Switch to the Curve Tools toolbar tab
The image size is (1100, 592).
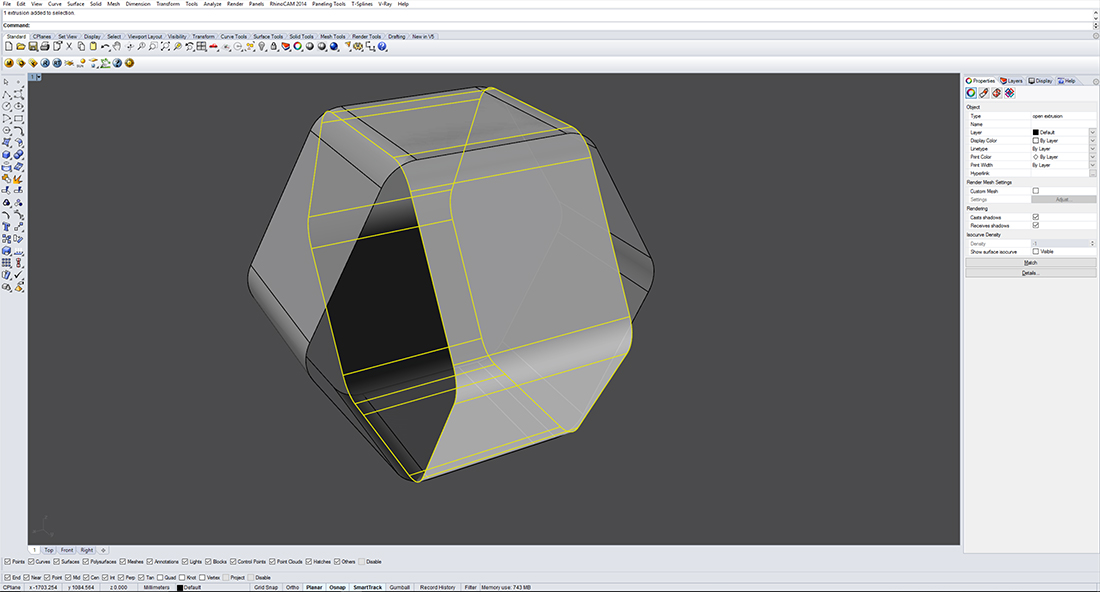[x=233, y=36]
